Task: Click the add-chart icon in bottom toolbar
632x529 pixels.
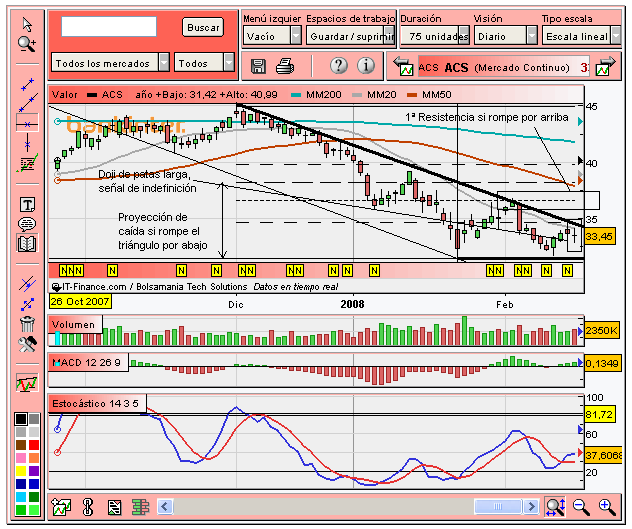Action: tap(61, 507)
